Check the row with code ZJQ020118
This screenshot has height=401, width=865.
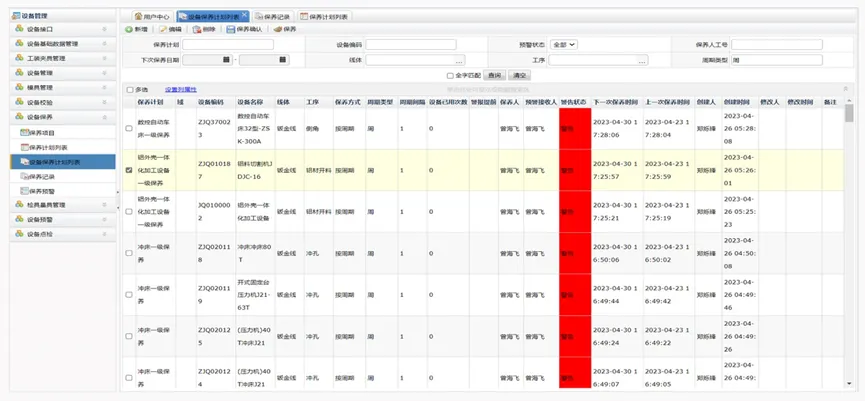click(x=129, y=253)
